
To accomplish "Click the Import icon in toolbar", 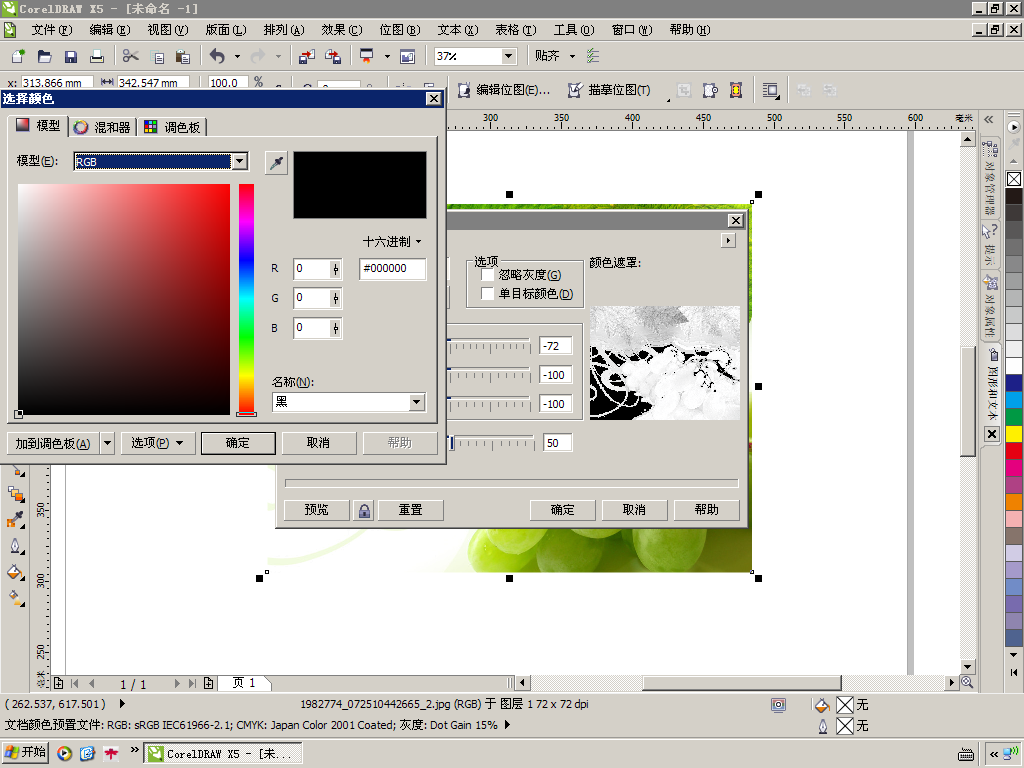I will 306,56.
